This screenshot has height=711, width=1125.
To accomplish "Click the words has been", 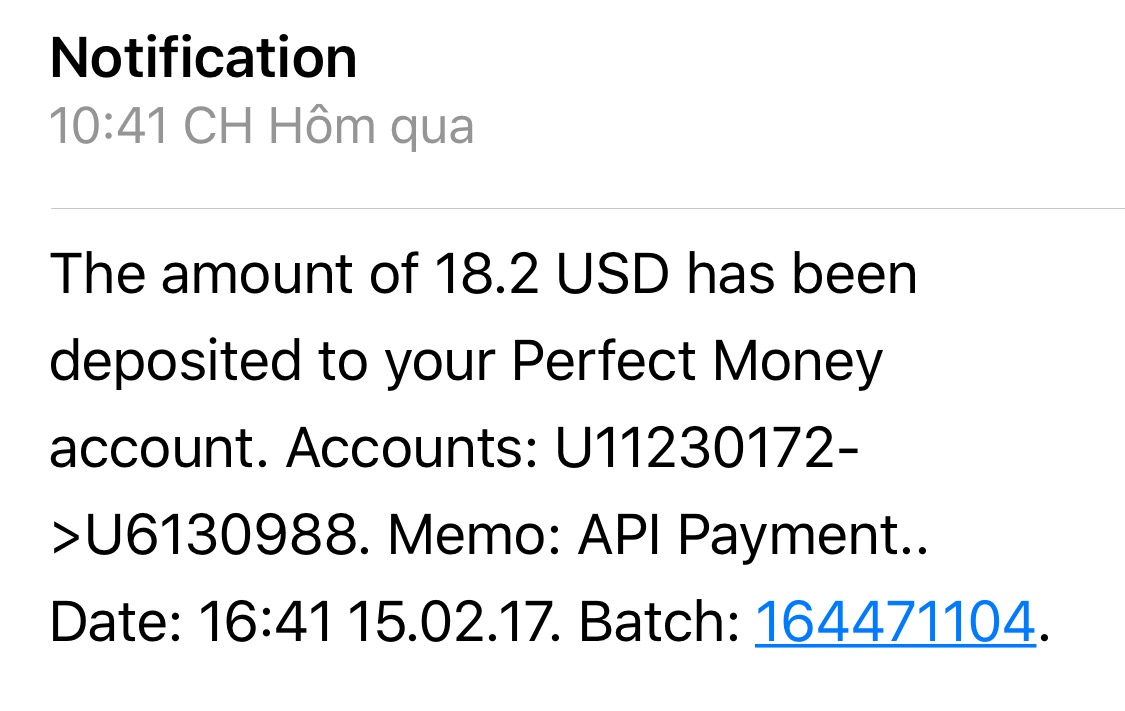I will (x=800, y=275).
